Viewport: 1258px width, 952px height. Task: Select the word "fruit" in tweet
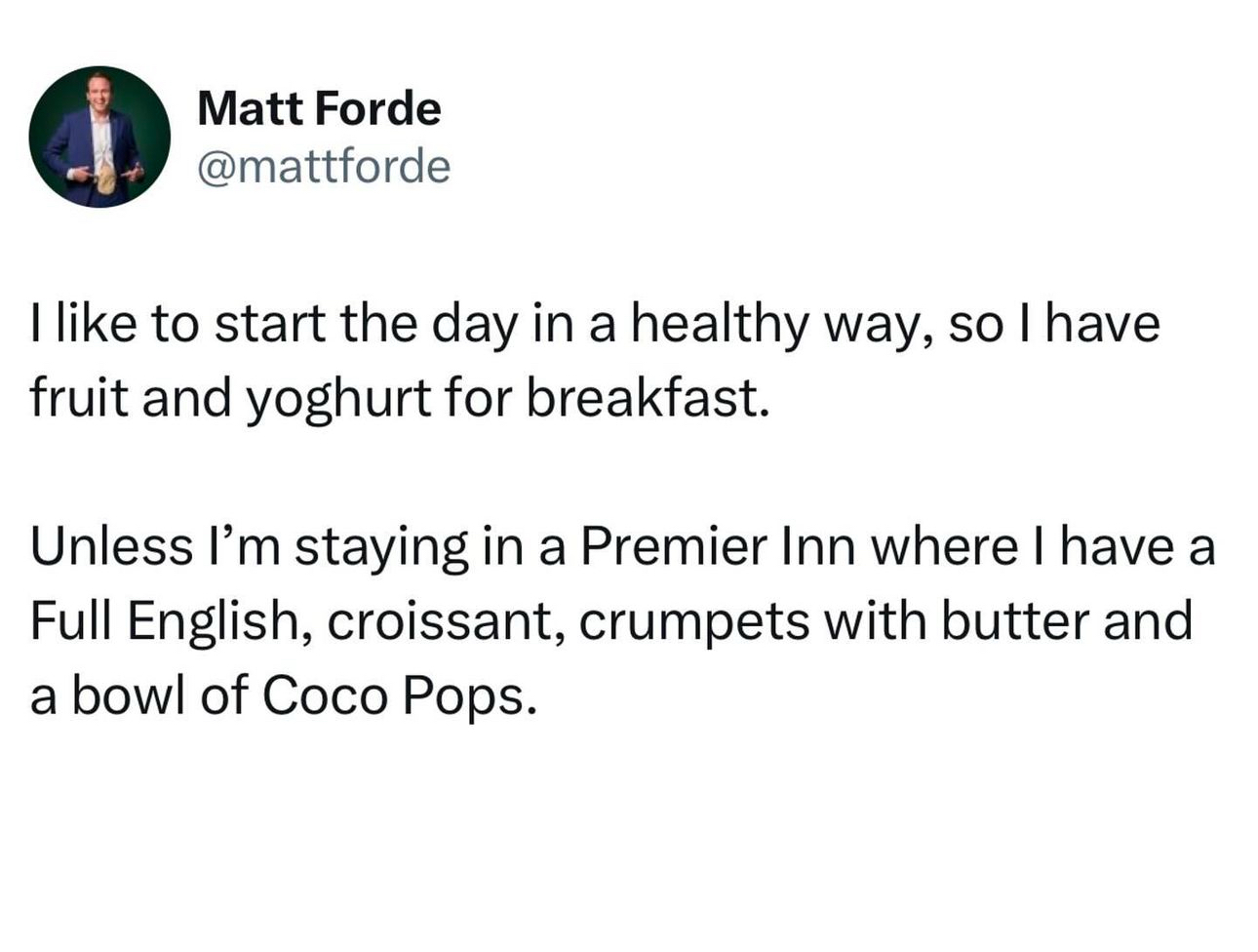pyautogui.click(x=79, y=398)
